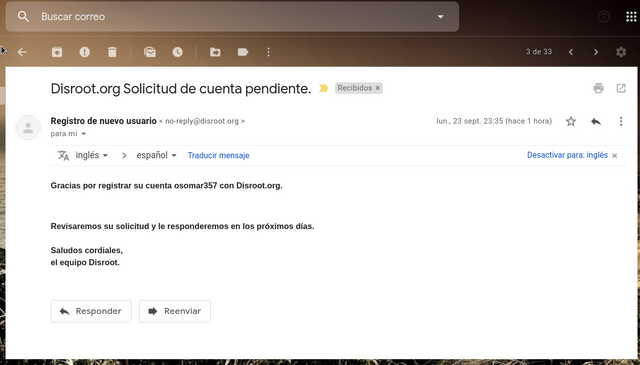Open search options dropdown arrow
640x365 pixels.
(x=440, y=17)
